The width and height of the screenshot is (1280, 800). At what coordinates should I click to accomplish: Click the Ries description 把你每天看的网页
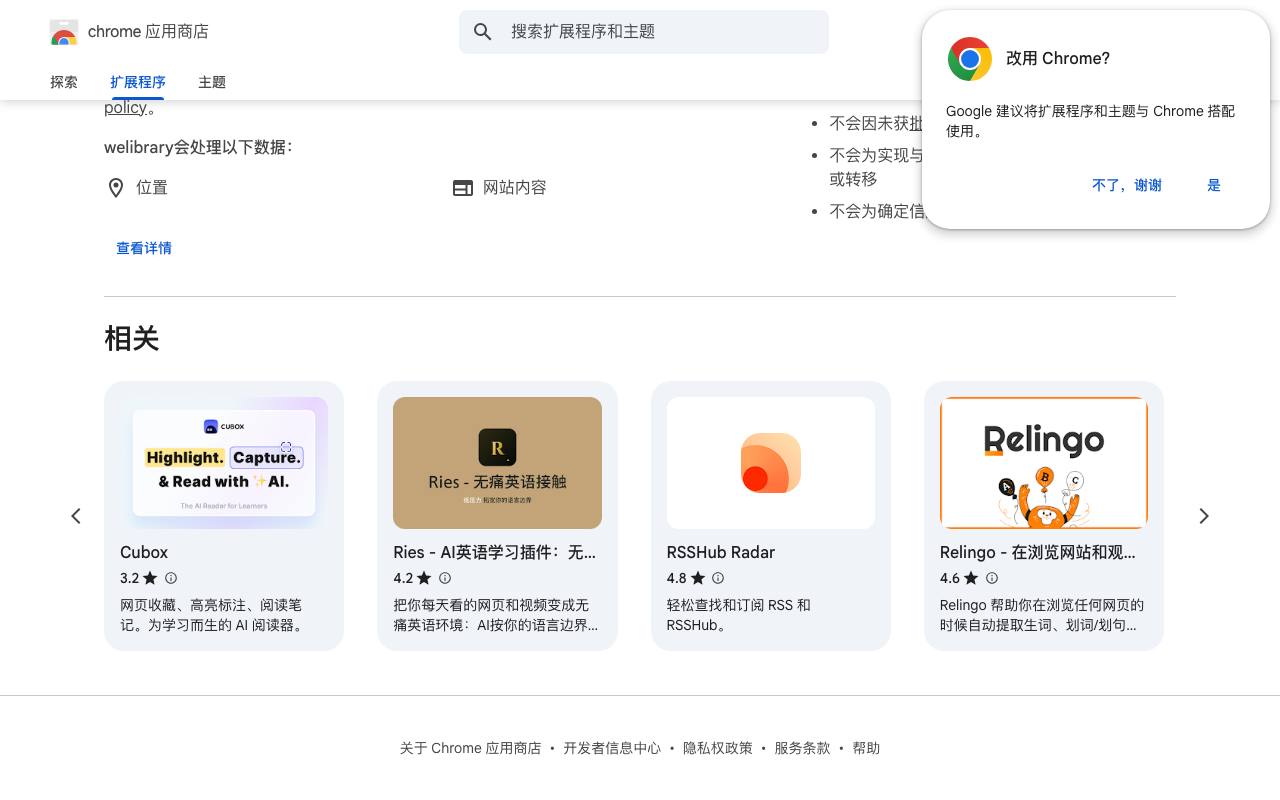point(496,615)
